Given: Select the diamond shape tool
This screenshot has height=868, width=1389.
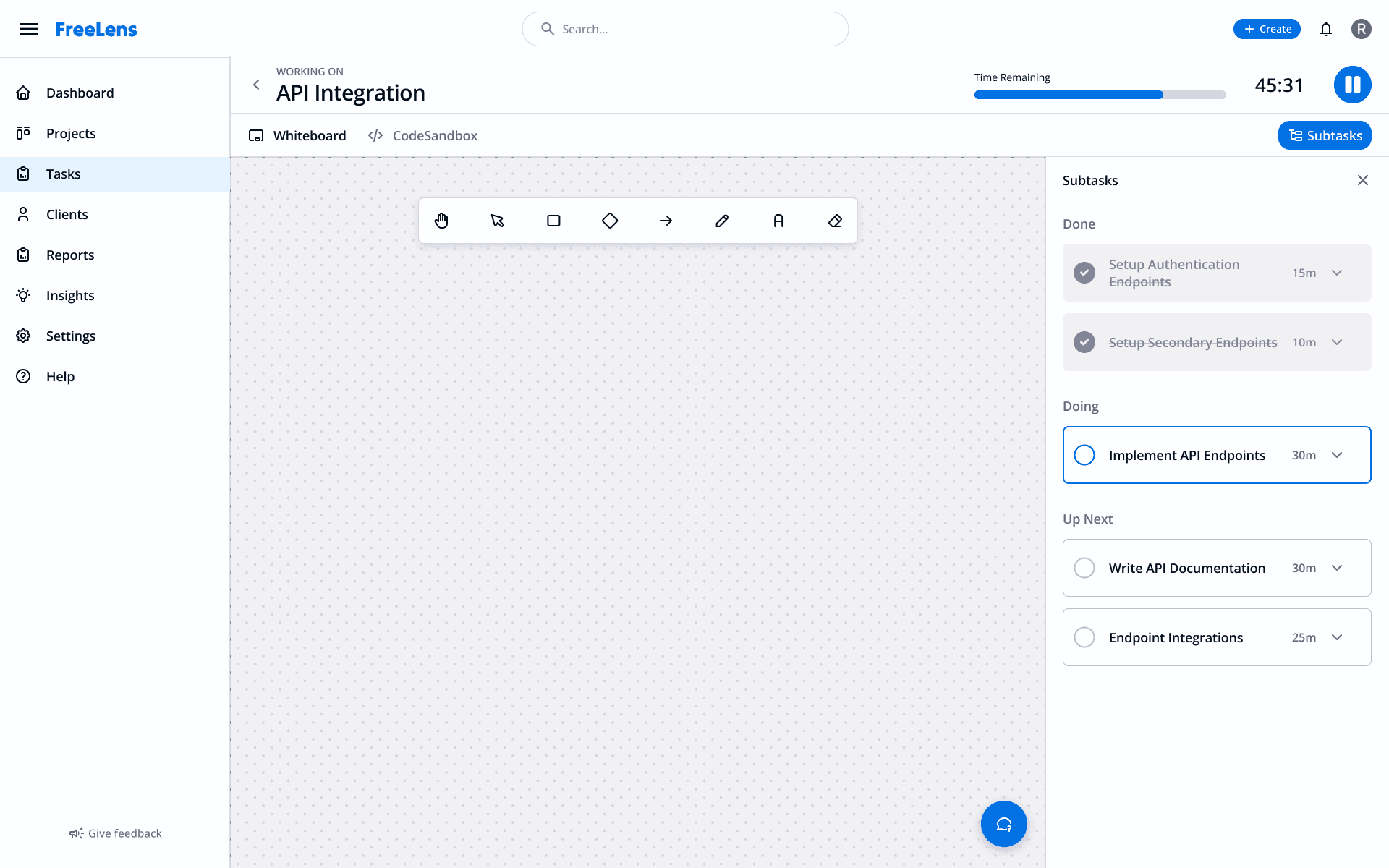Looking at the screenshot, I should (610, 221).
